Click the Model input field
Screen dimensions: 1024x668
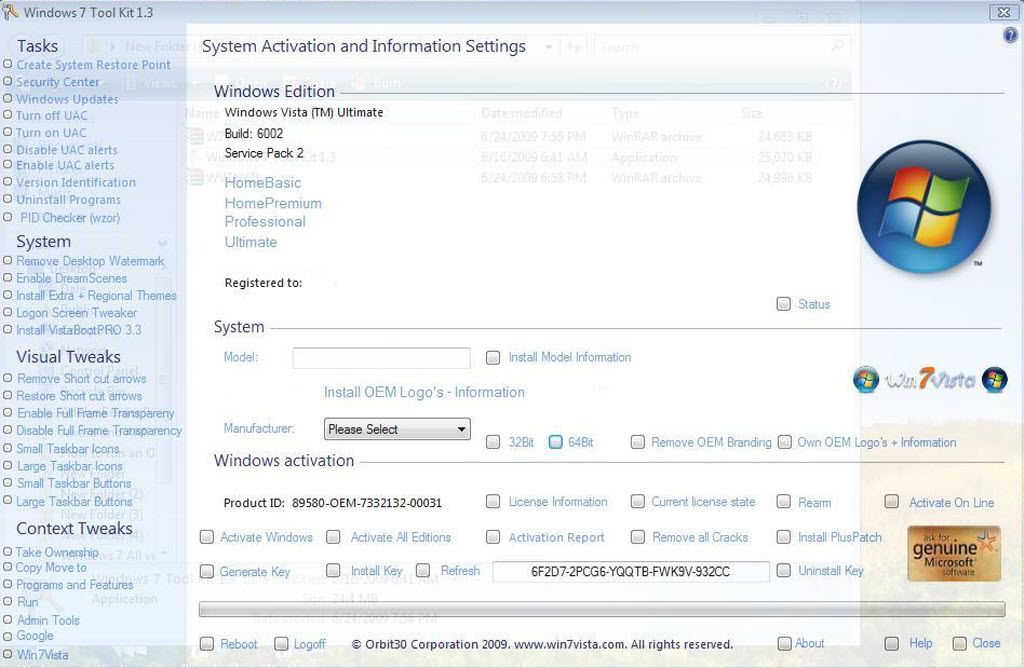(x=381, y=358)
